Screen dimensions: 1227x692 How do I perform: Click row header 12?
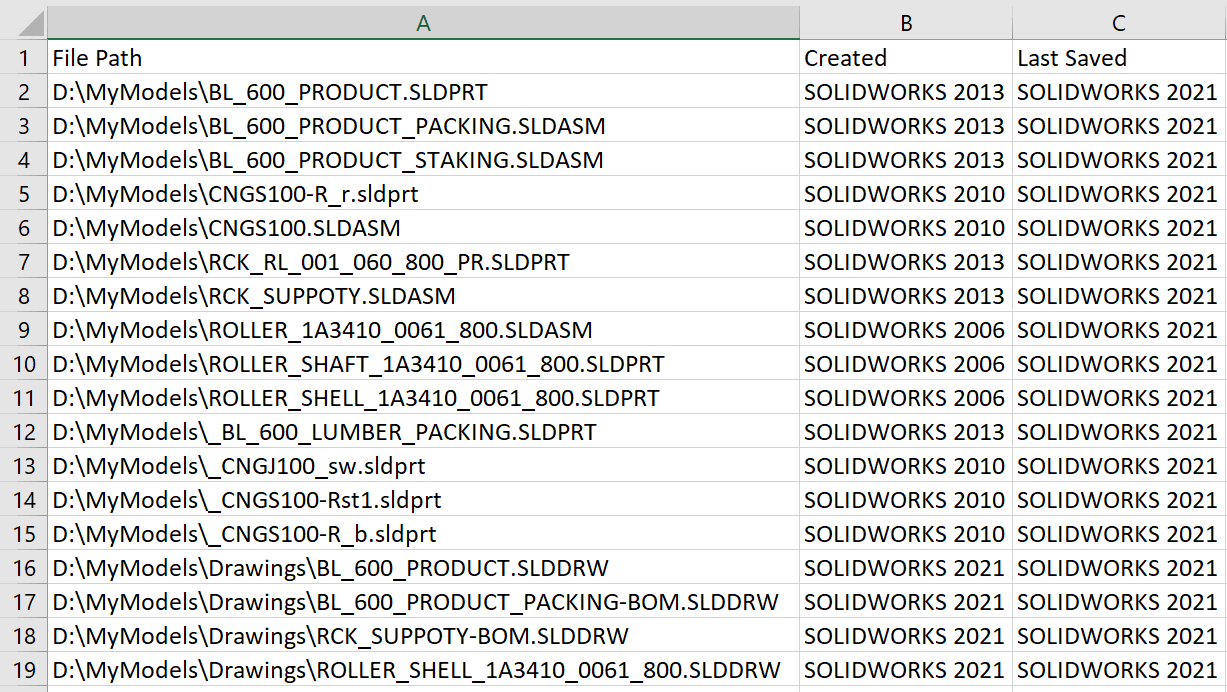(23, 432)
